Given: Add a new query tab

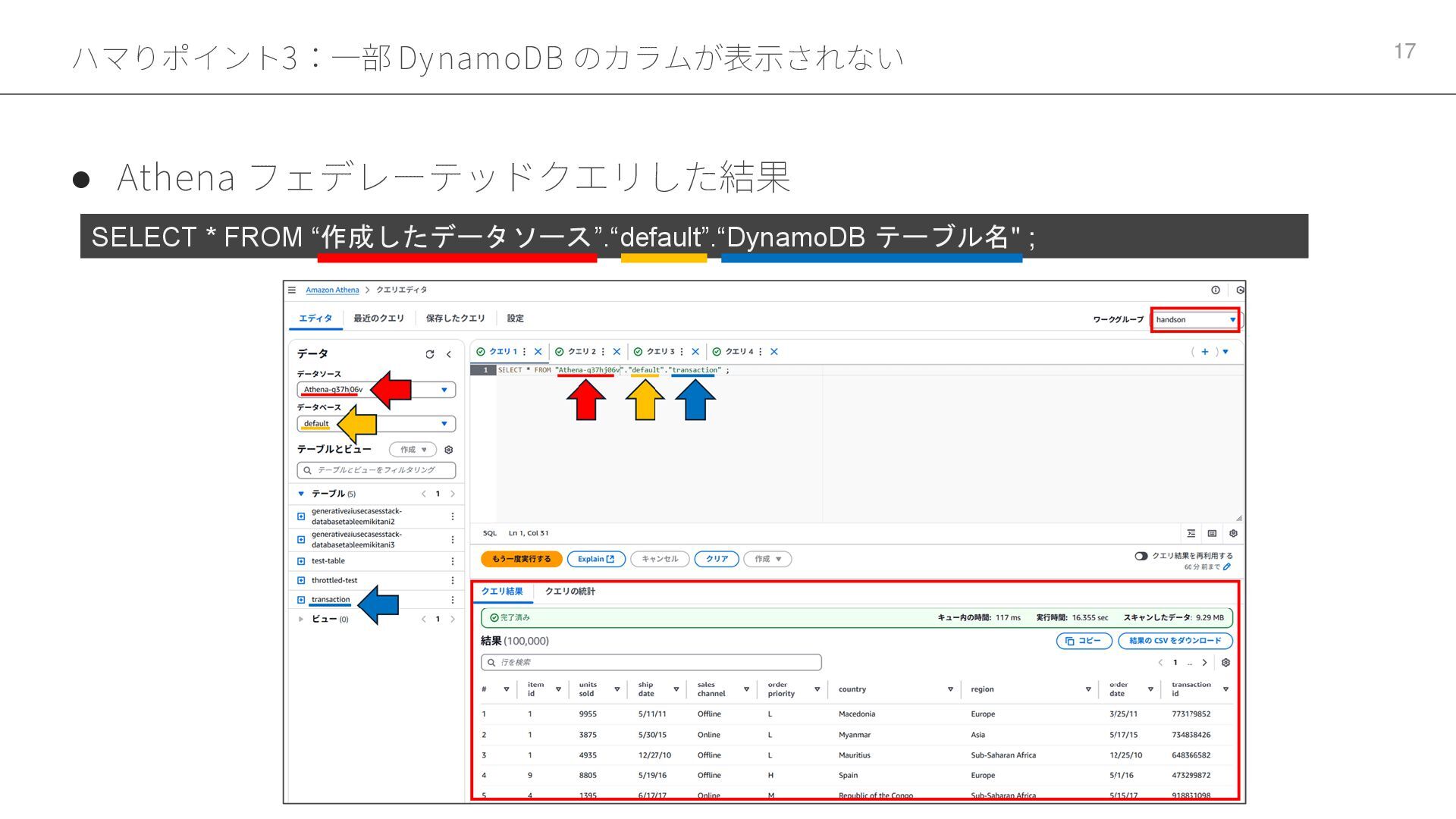Looking at the screenshot, I should [x=1205, y=352].
